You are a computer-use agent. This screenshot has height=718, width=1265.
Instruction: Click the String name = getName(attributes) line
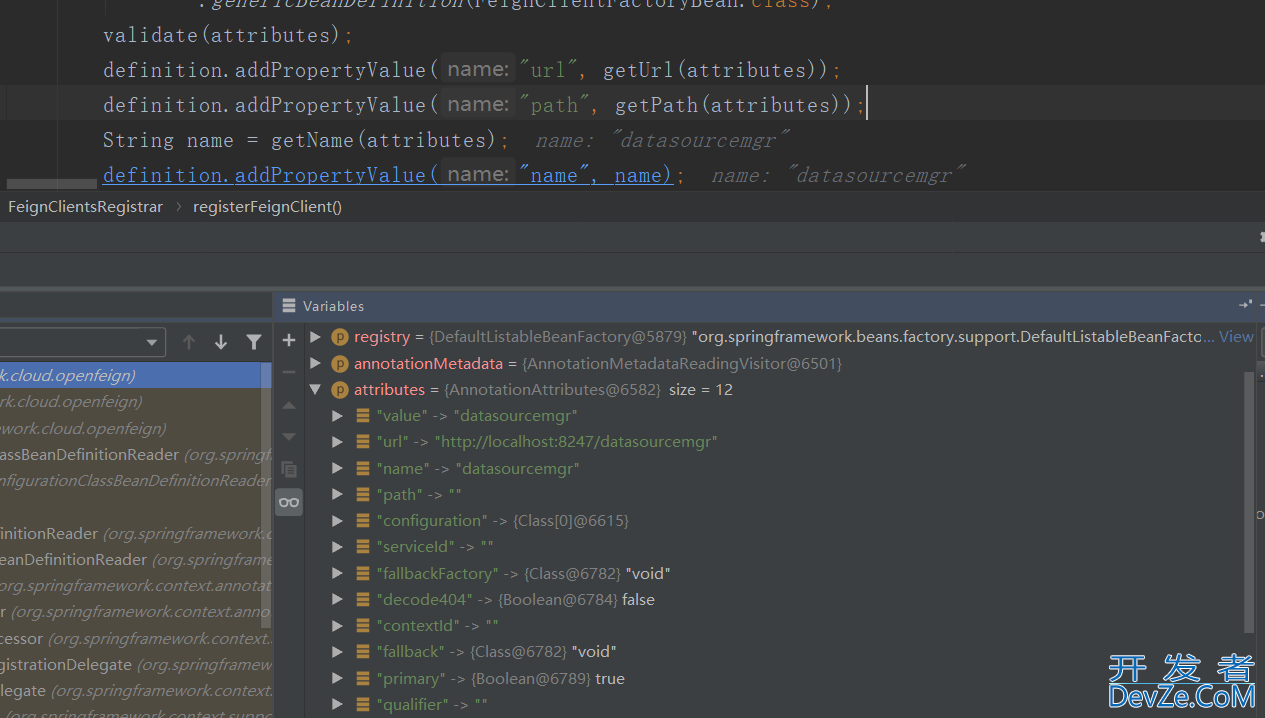(307, 140)
